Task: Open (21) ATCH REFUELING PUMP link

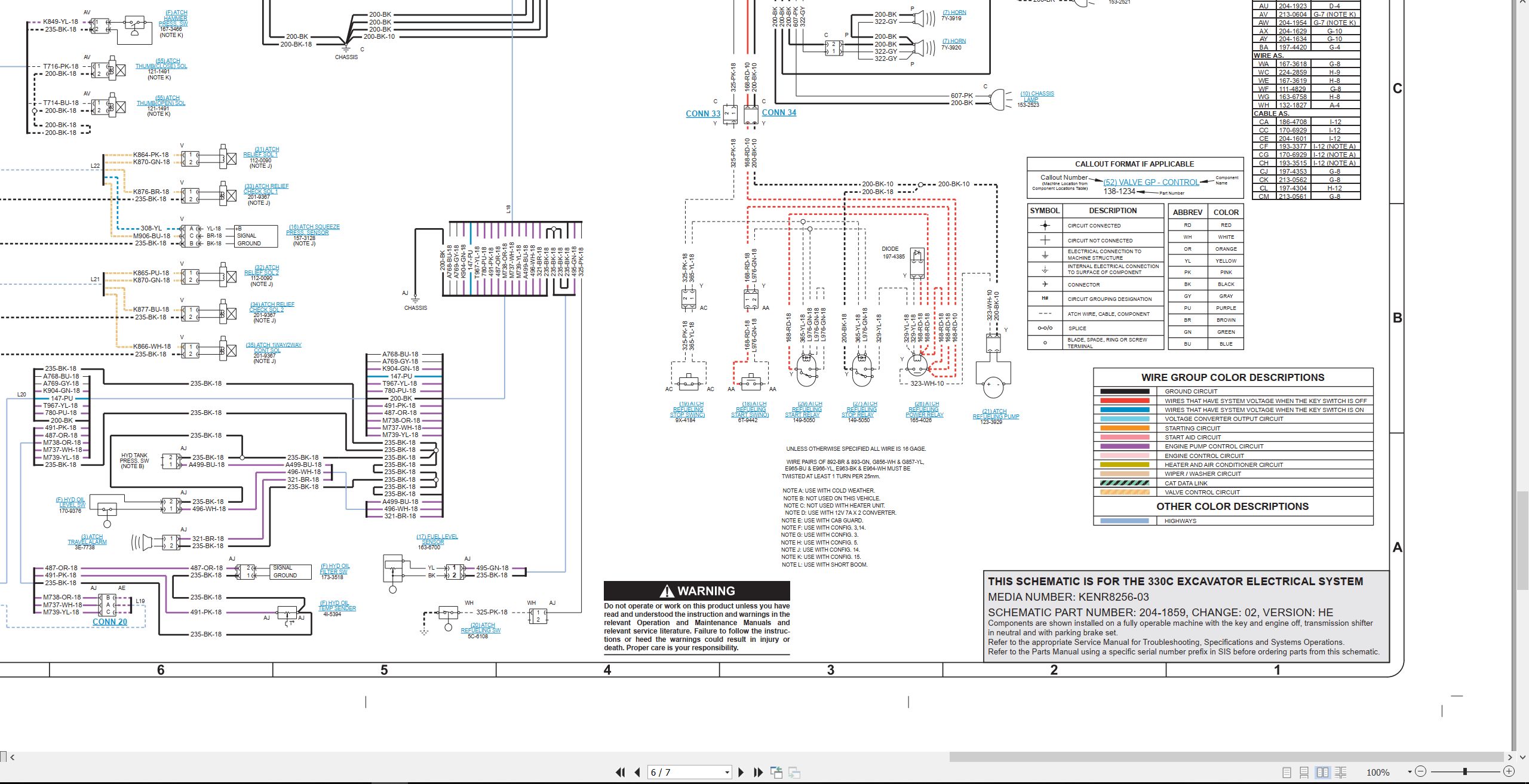Action: pos(996,414)
